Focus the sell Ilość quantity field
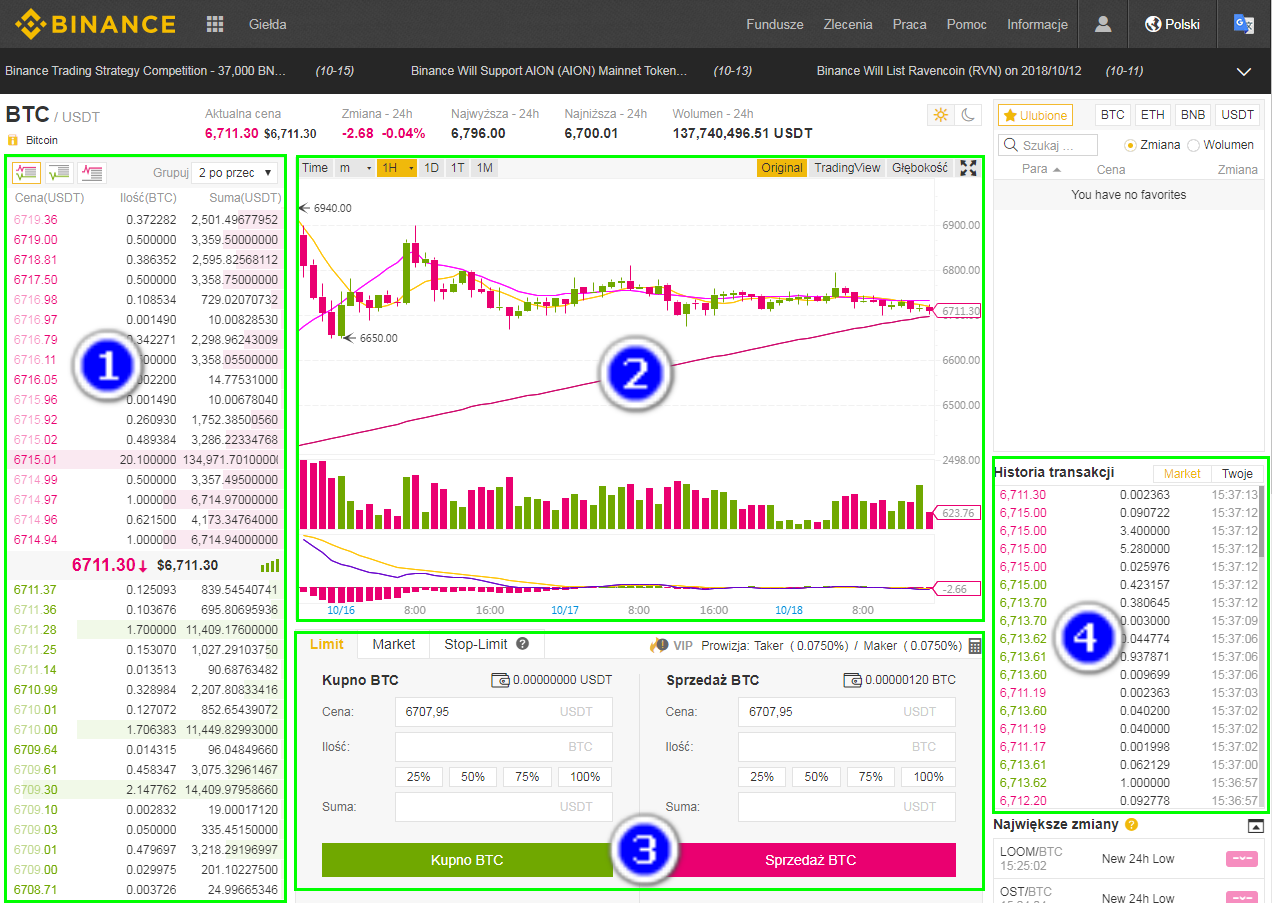Image resolution: width=1272 pixels, height=903 pixels. [847, 747]
